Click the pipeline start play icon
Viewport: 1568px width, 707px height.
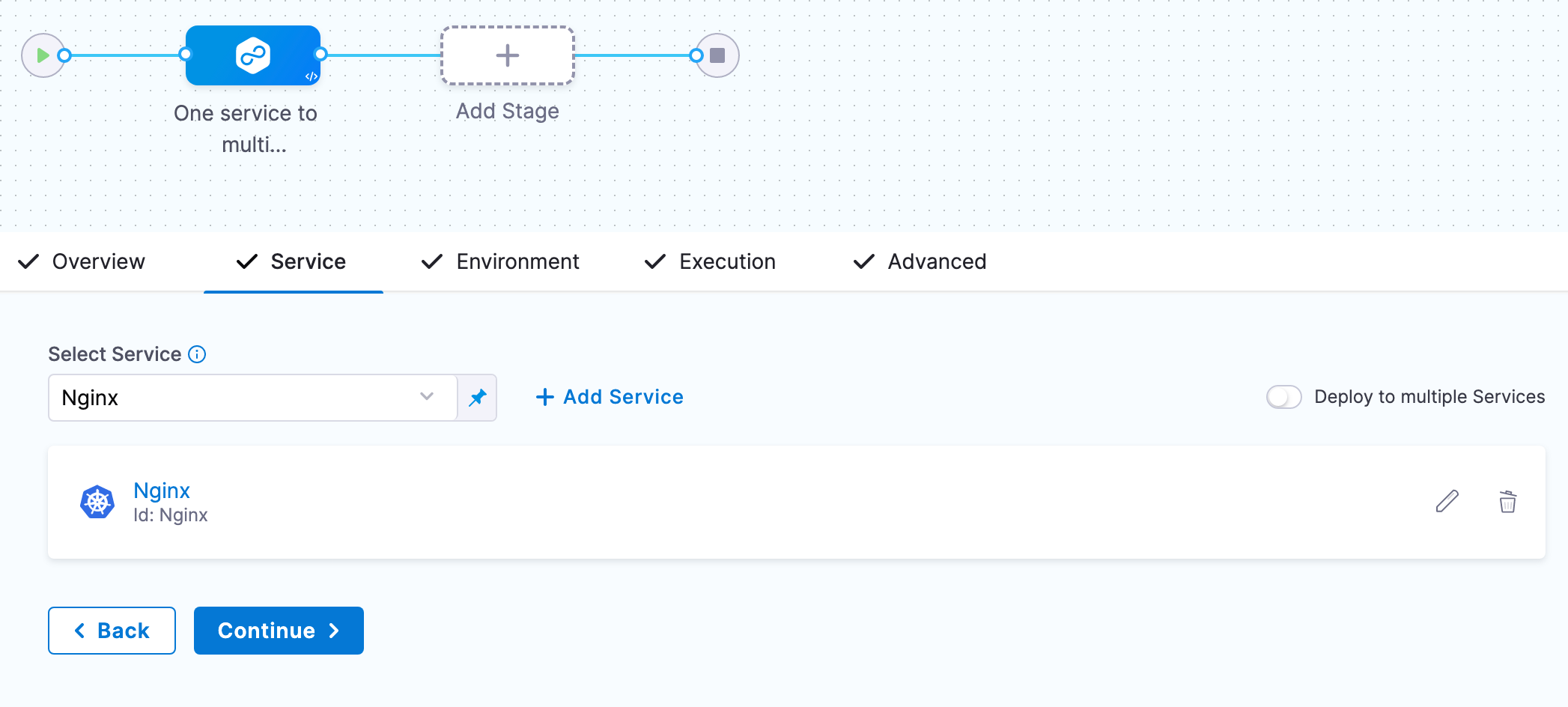coord(43,55)
